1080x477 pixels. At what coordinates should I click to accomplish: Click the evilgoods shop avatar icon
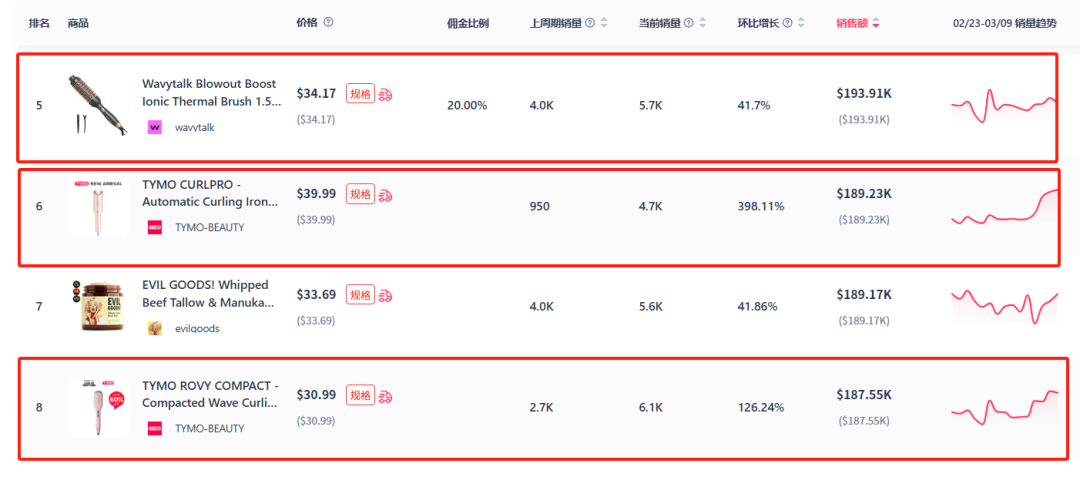(155, 328)
